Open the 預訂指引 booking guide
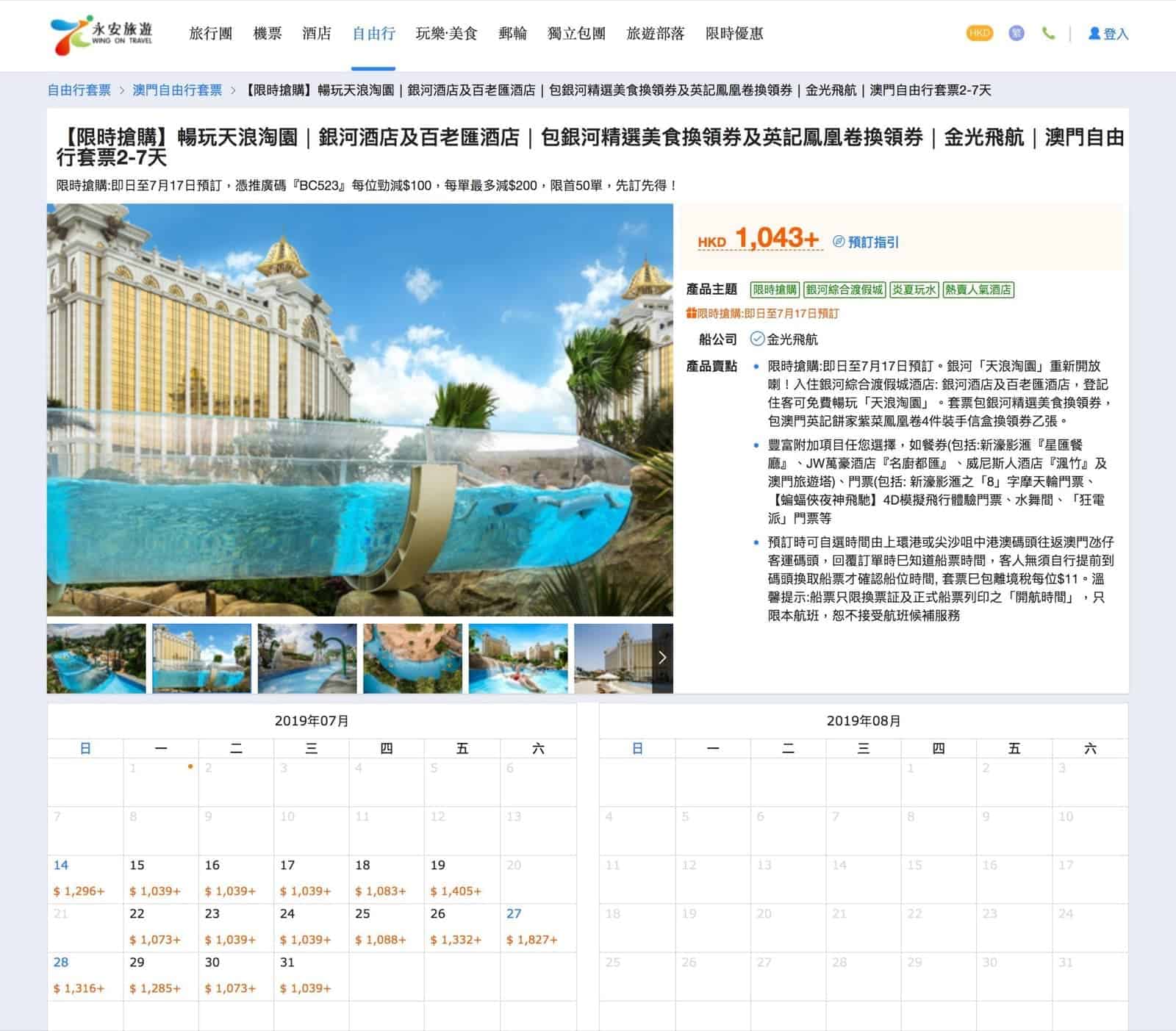The image size is (1176, 1031). pyautogui.click(x=866, y=242)
